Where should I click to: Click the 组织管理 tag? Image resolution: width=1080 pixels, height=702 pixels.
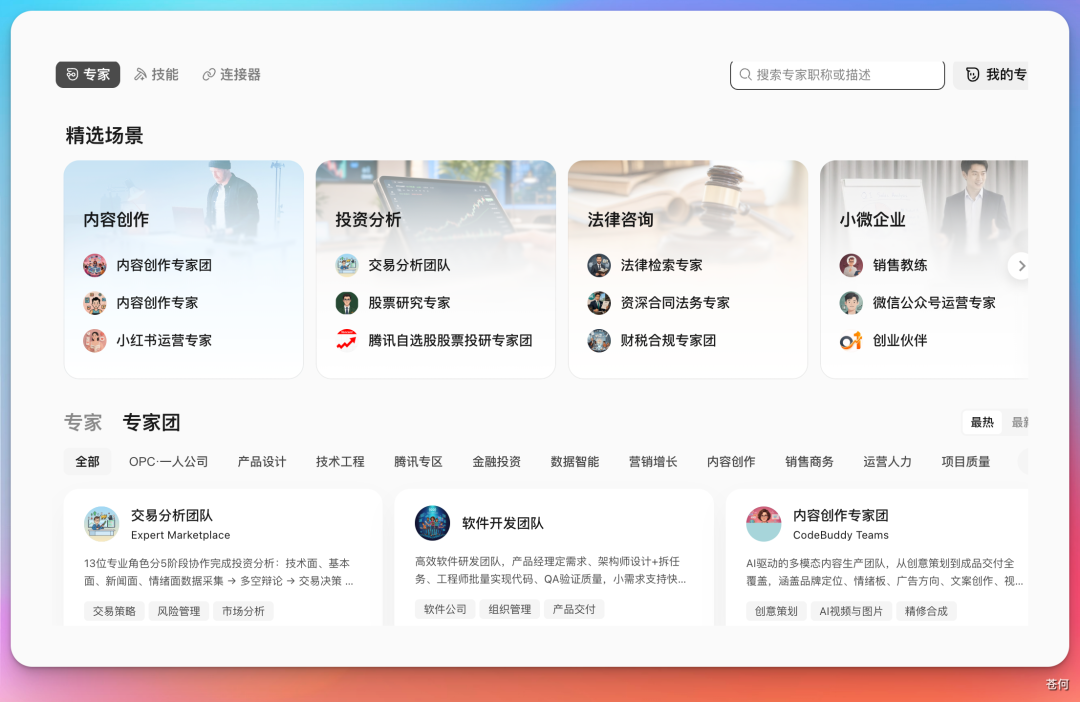510,609
